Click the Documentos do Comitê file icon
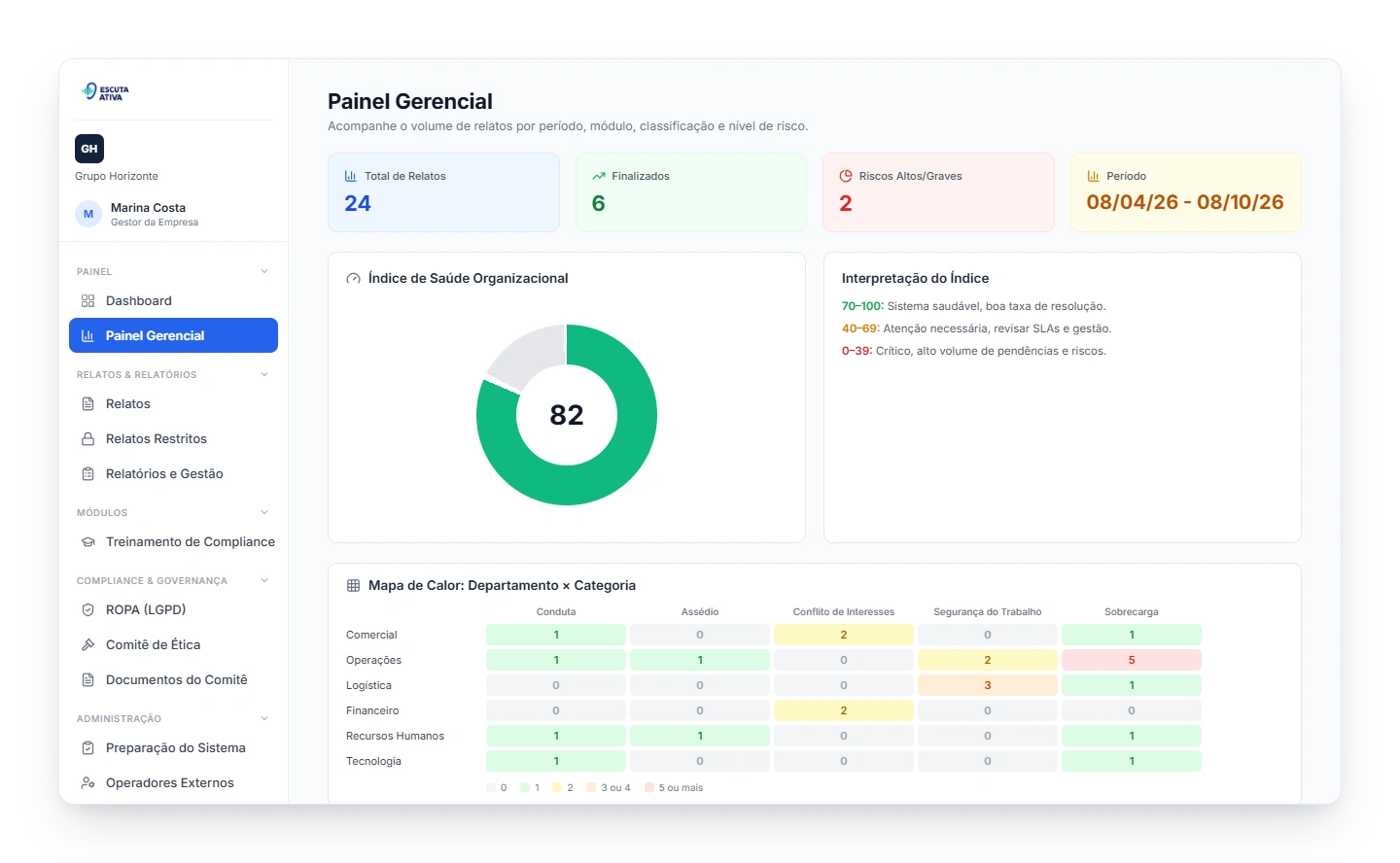 point(88,680)
